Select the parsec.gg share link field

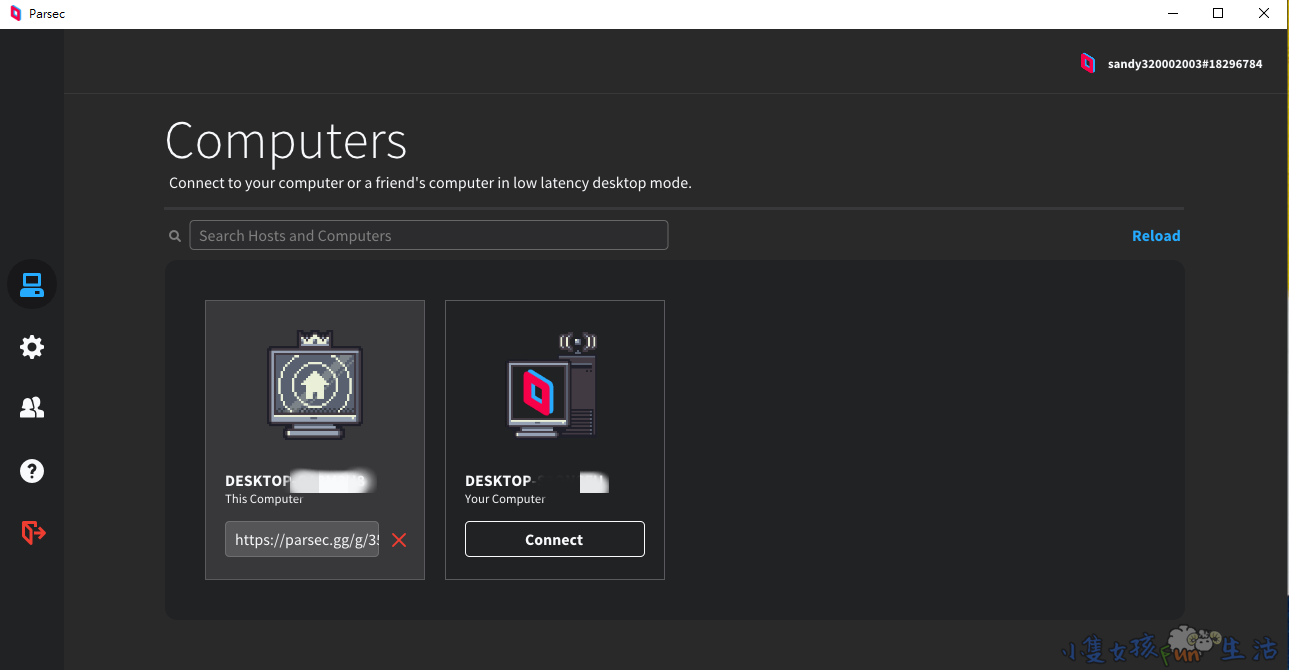coord(302,540)
